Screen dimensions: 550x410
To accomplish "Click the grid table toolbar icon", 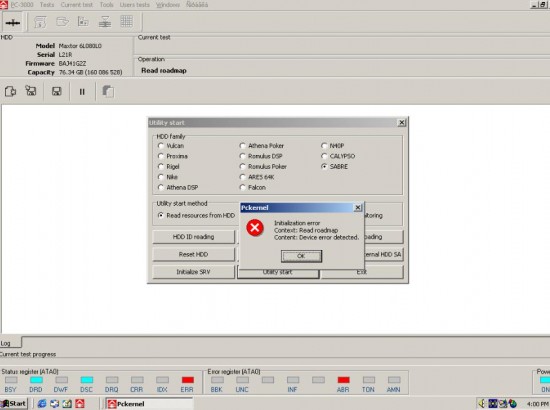I will (126, 22).
